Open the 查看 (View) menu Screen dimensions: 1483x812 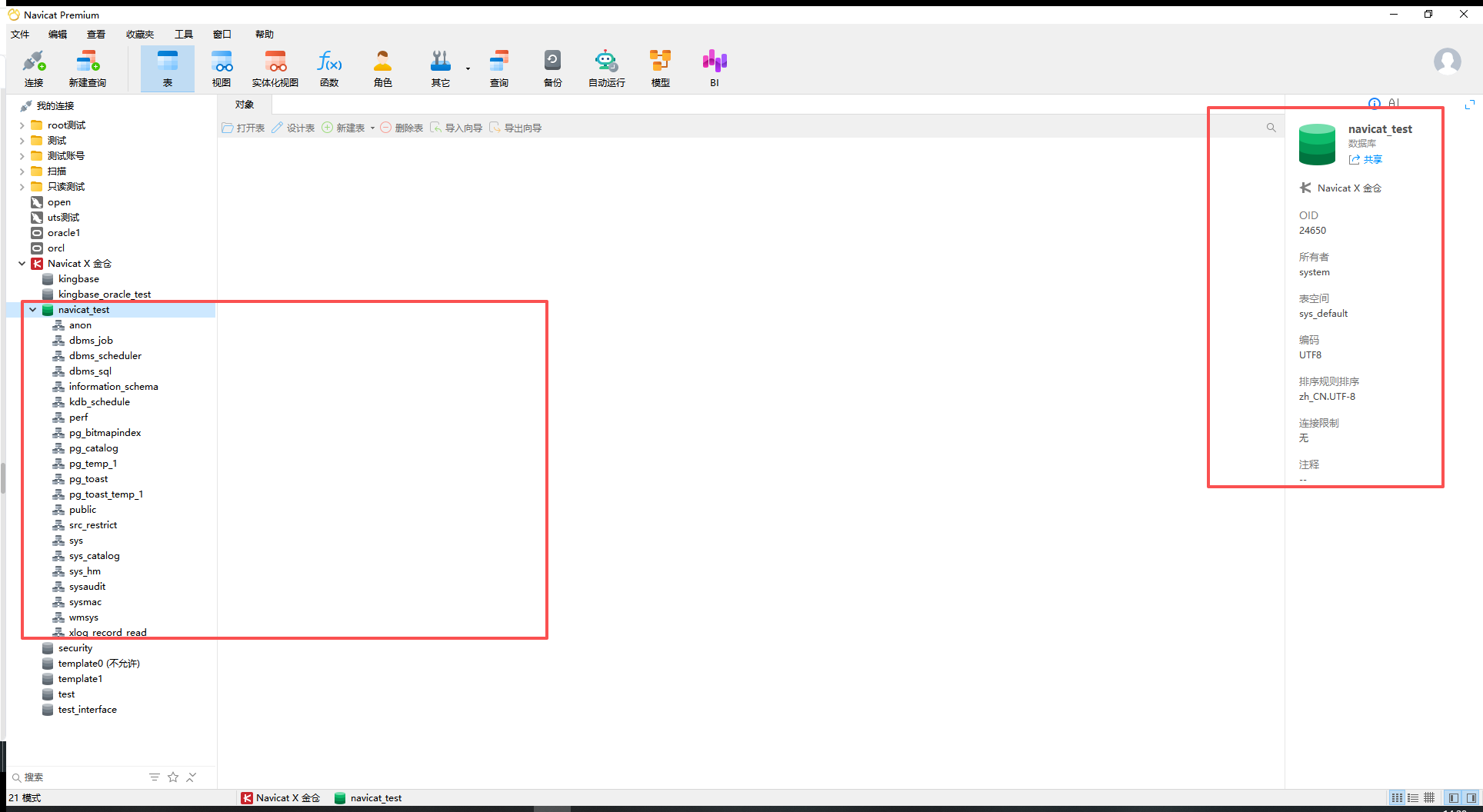[96, 35]
